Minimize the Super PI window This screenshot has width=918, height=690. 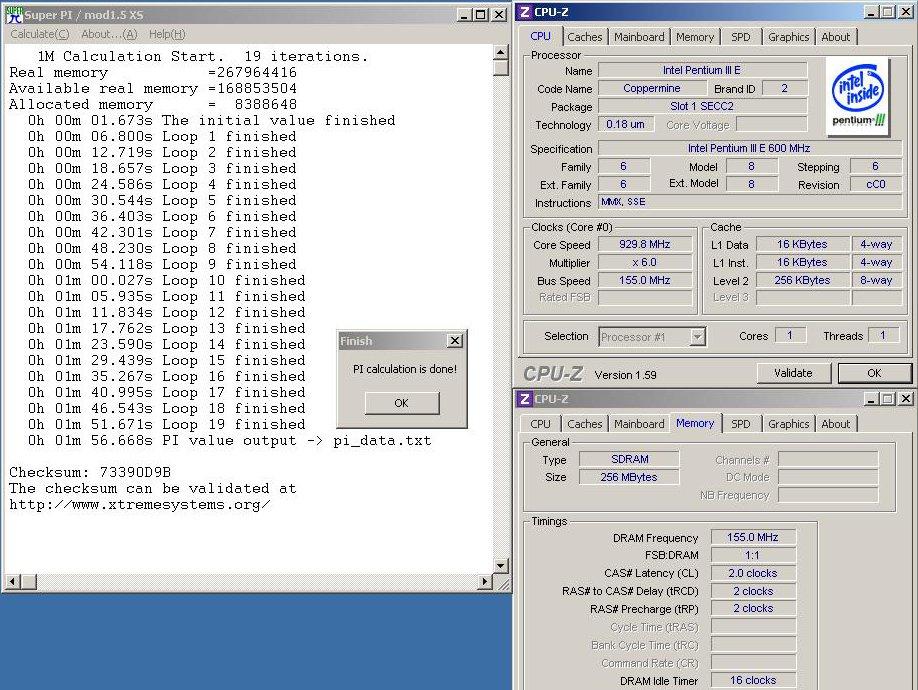(x=464, y=15)
